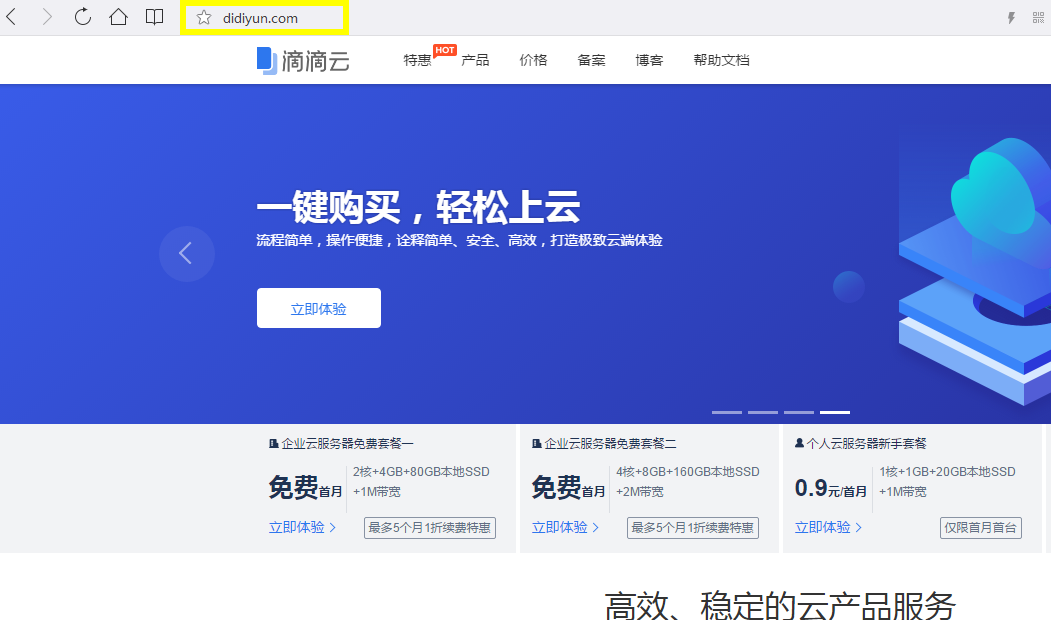Click the browser forward arrow
This screenshot has height=620, width=1051.
[x=47, y=17]
